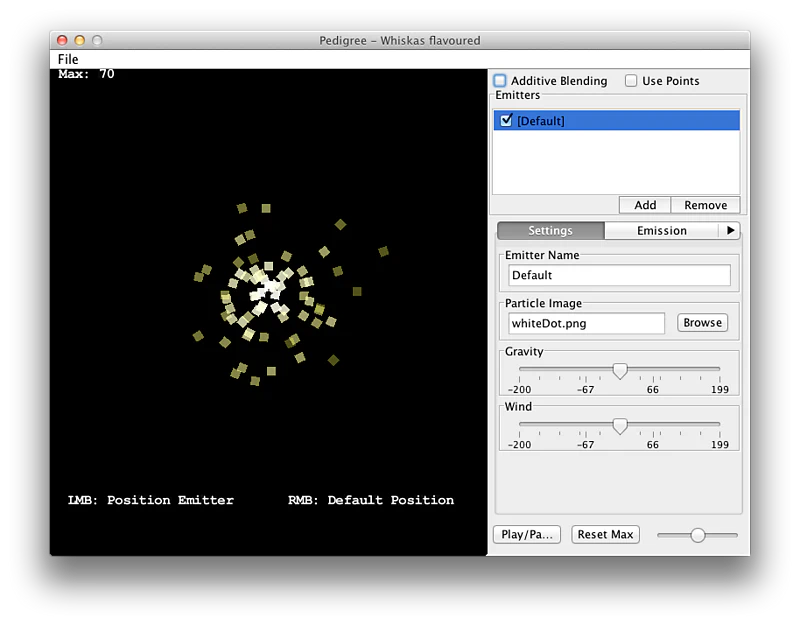Focus the Emitter Name text field

click(619, 276)
